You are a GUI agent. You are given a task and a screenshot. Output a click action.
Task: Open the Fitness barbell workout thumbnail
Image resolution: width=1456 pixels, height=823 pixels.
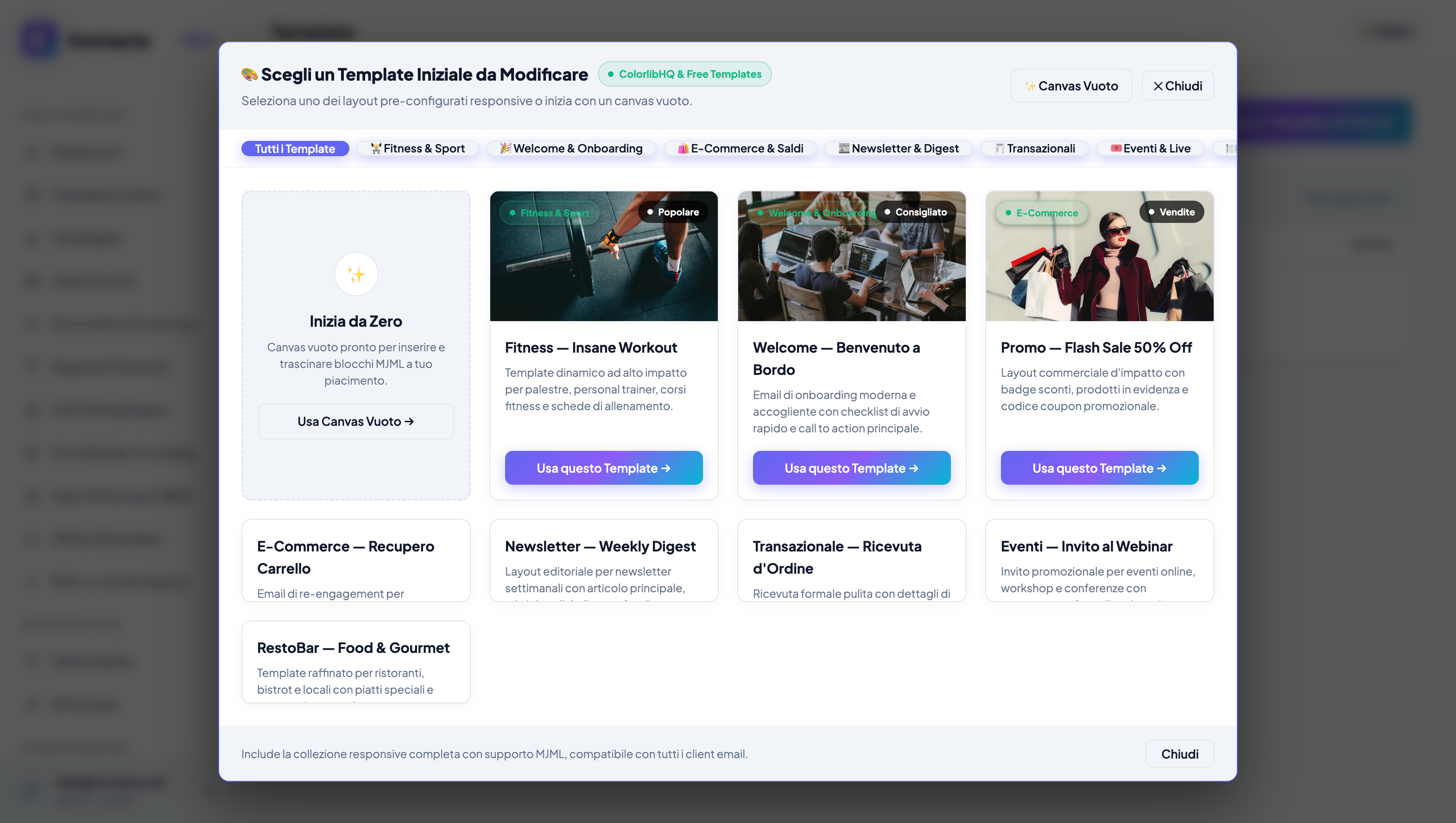click(x=604, y=256)
